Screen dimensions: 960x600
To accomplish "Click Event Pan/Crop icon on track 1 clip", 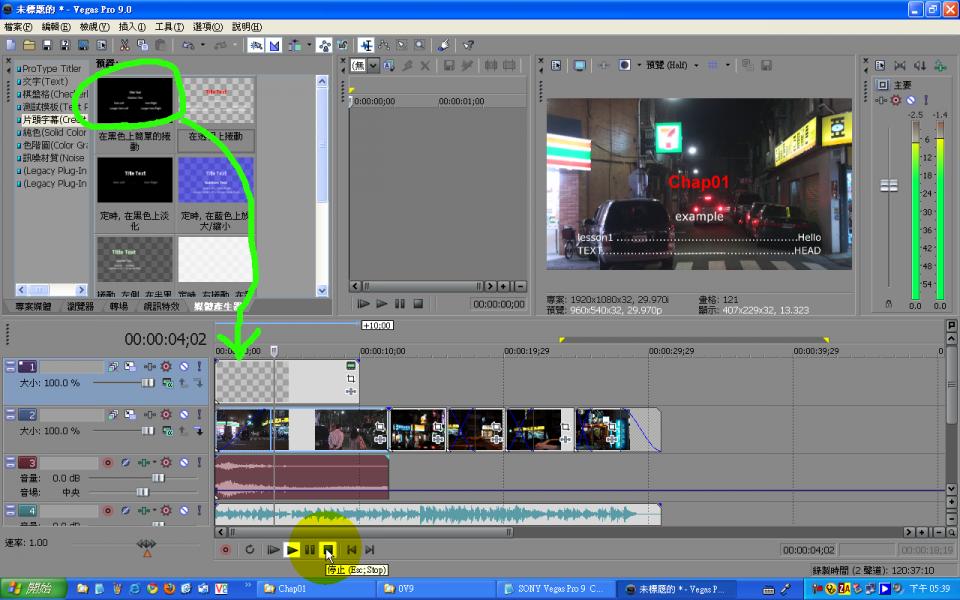I will (351, 379).
